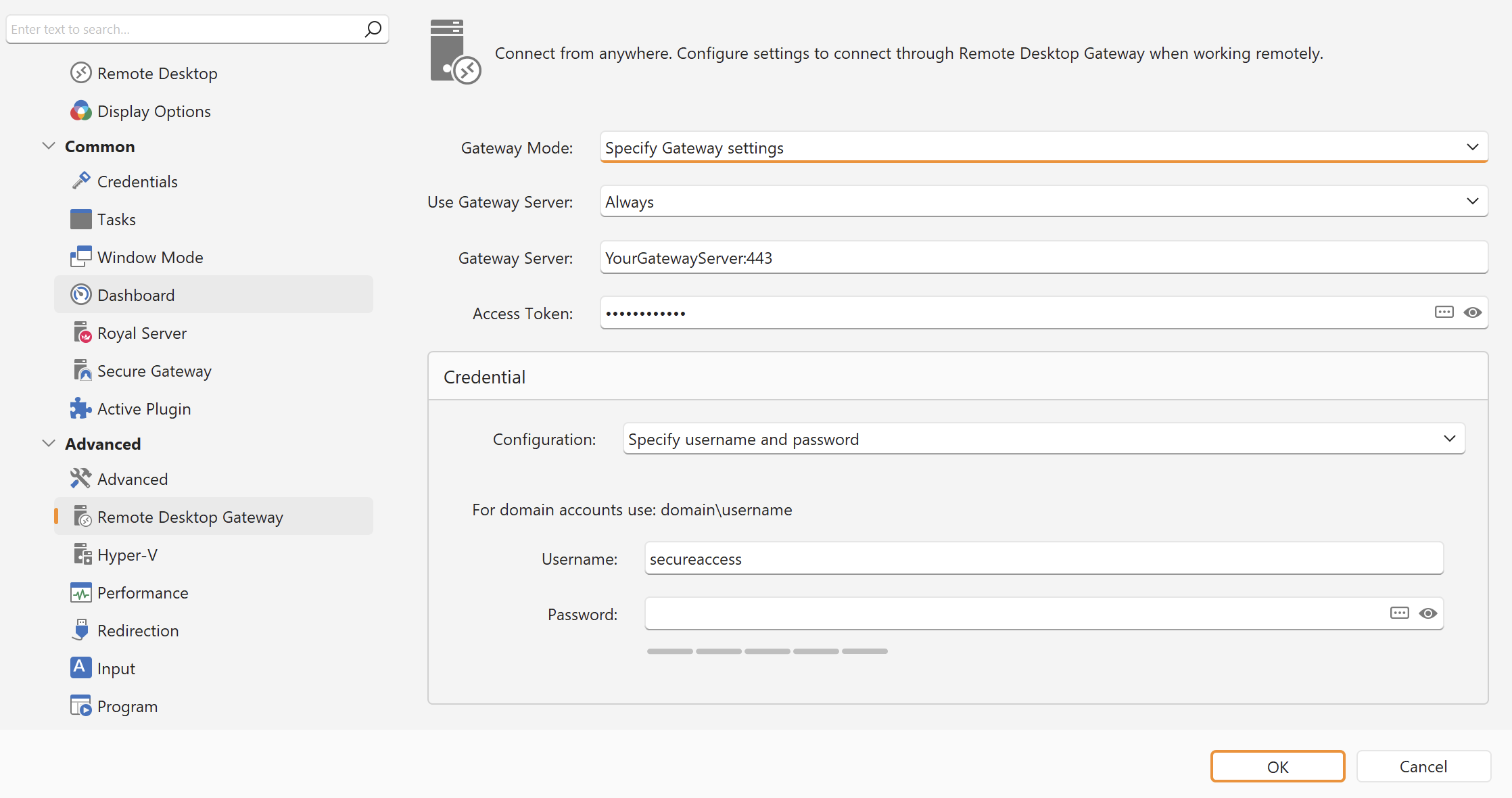Click the Advanced tools icon
Screen dimensions: 1512x798
point(81,479)
